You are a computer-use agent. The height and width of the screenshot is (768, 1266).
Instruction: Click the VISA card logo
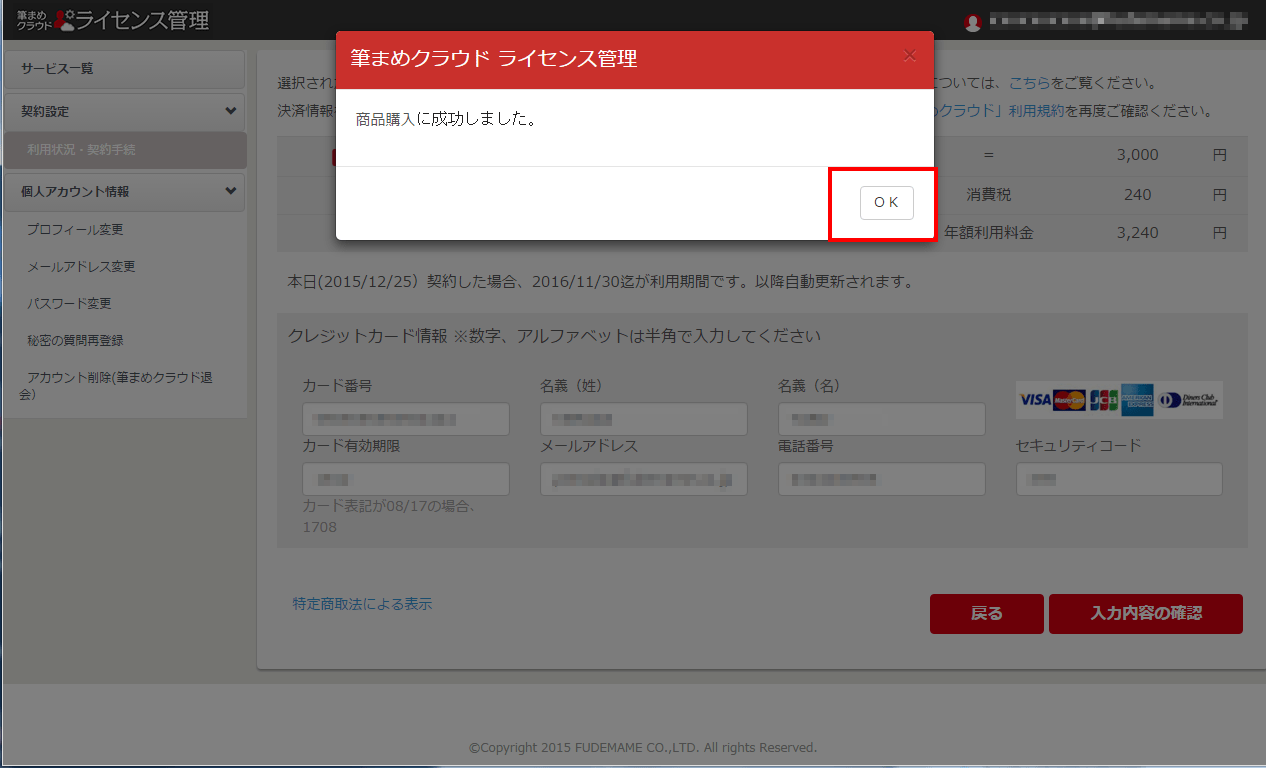tap(1035, 400)
